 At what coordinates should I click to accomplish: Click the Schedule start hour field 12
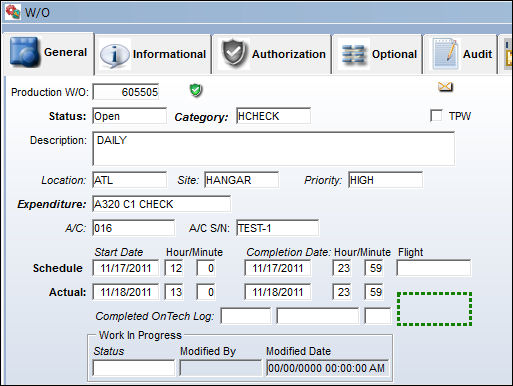(x=174, y=268)
